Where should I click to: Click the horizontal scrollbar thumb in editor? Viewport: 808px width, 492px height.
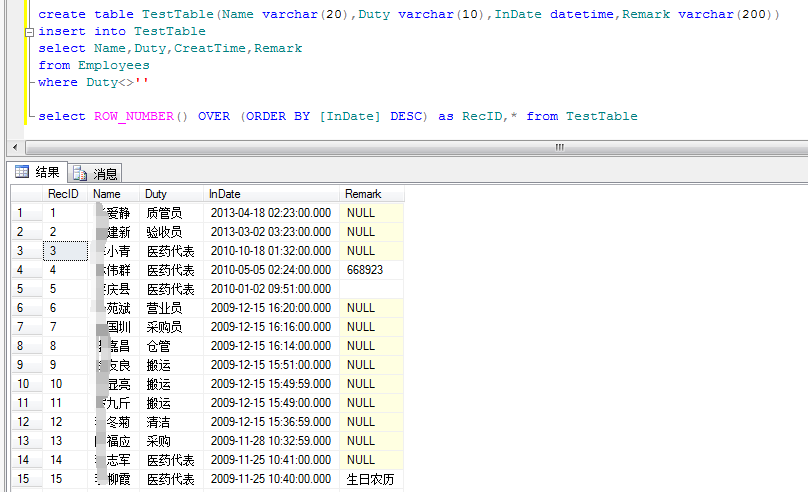pos(559,147)
